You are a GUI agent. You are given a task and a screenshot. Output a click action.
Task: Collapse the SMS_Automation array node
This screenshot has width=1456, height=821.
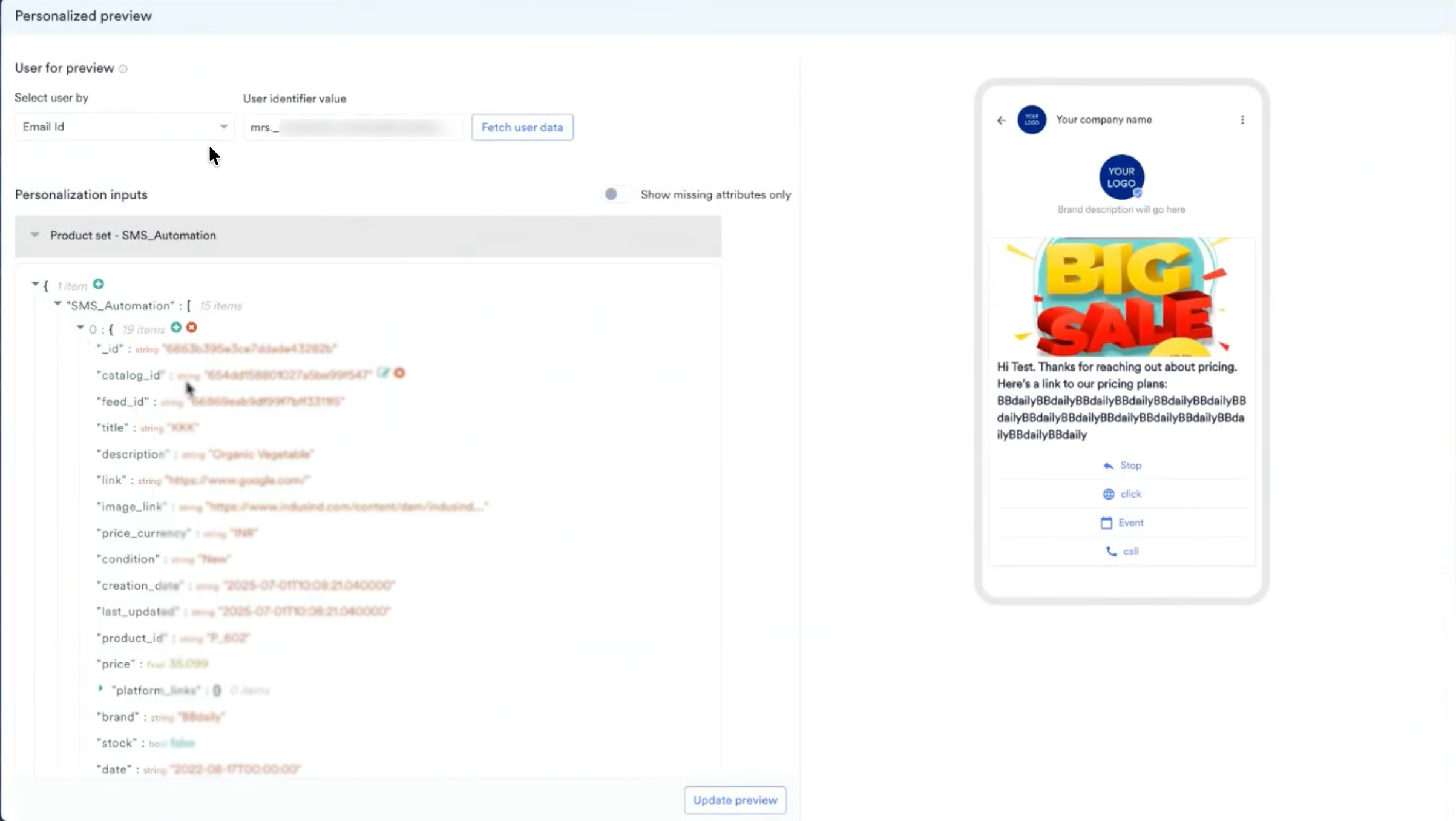(x=57, y=303)
